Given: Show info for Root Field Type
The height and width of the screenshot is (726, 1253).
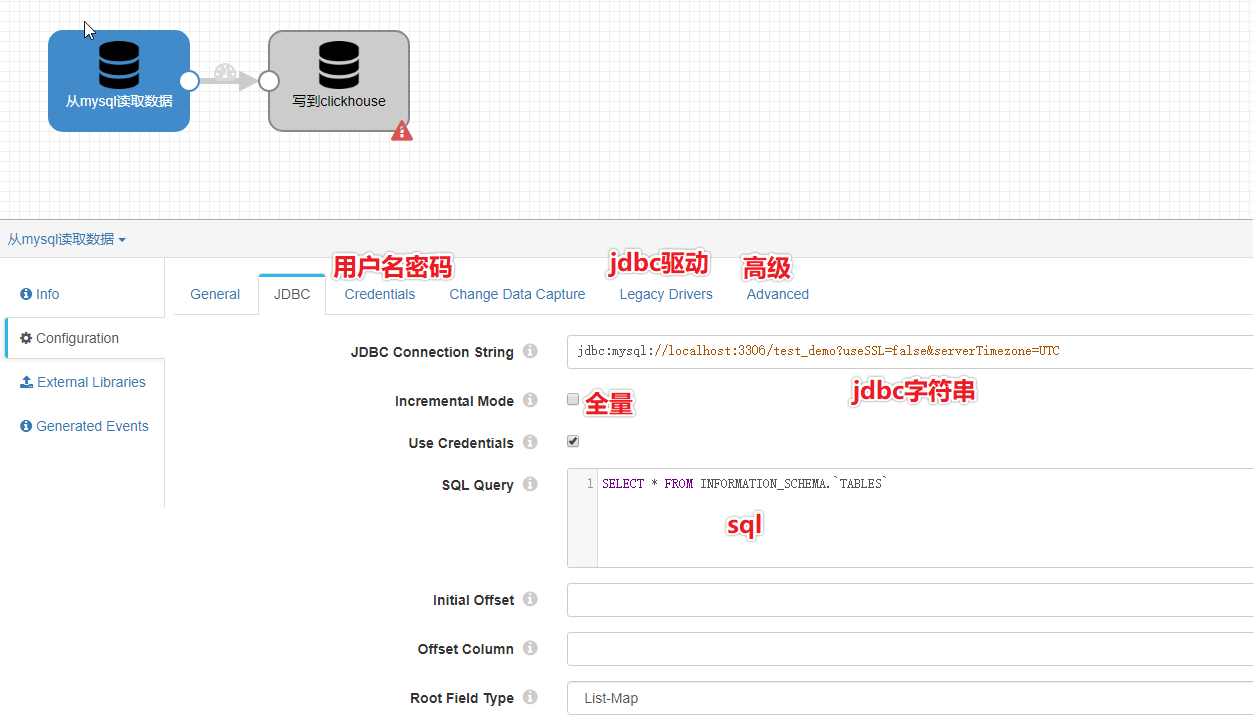Looking at the screenshot, I should [x=530, y=697].
